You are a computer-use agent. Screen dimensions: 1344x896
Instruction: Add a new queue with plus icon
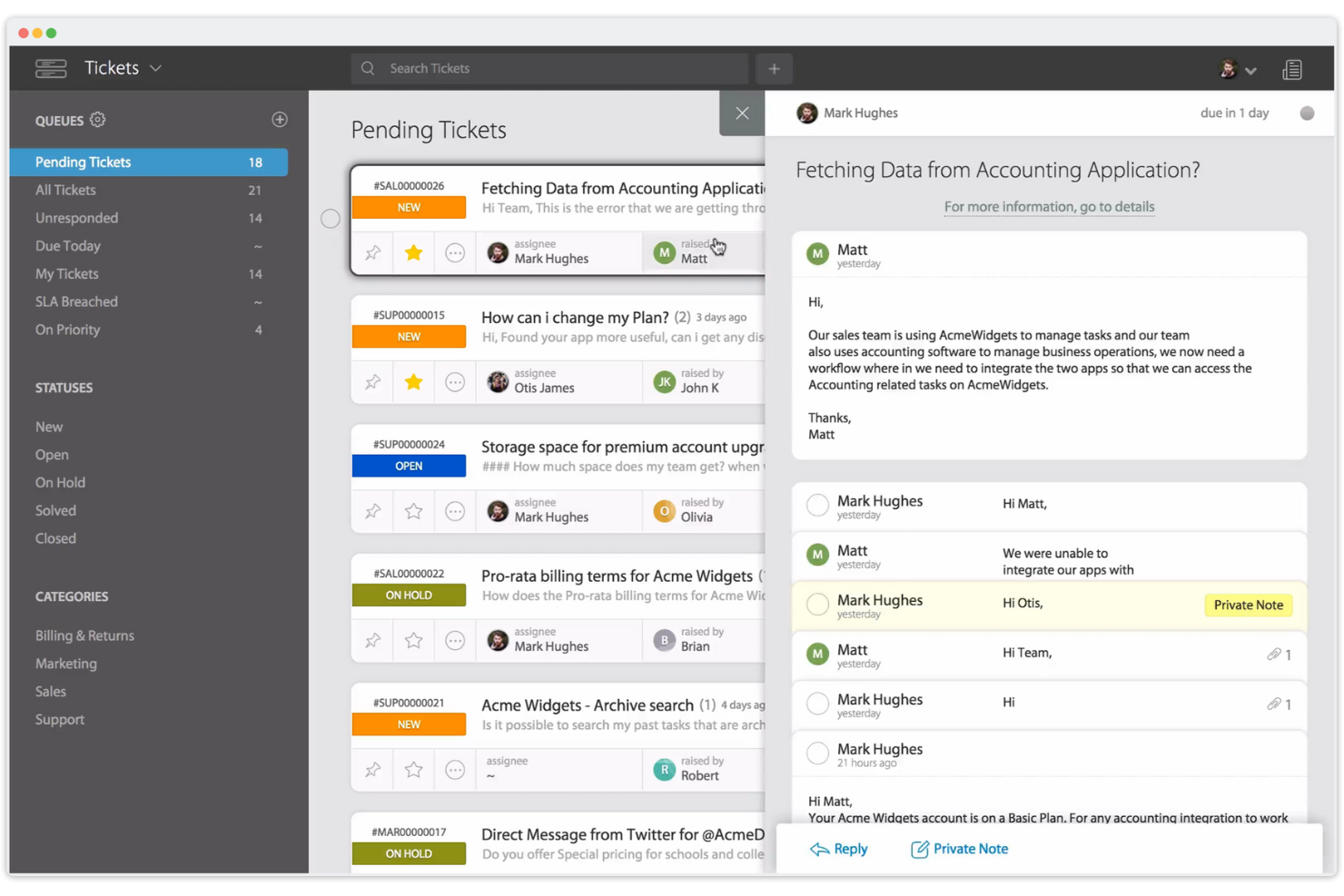280,120
